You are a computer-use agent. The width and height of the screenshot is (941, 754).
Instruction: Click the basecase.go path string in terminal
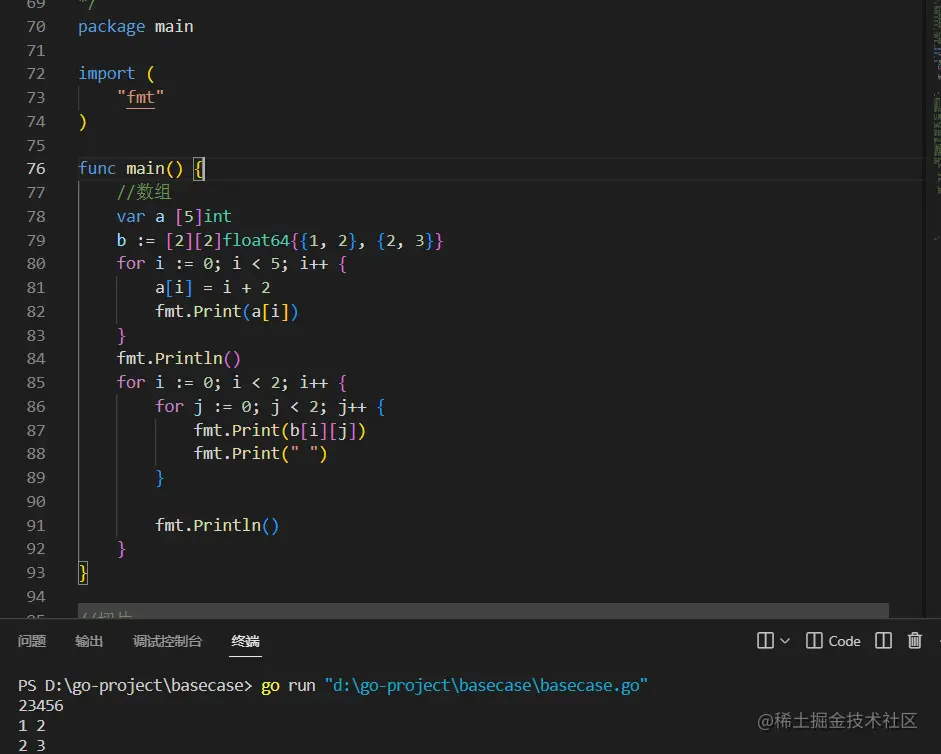486,686
